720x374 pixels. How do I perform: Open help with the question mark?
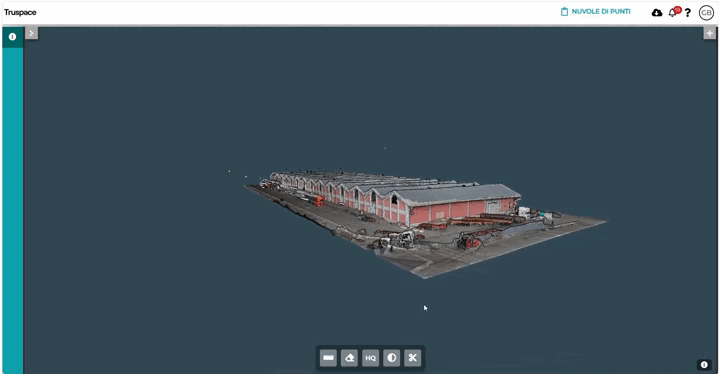click(x=687, y=13)
